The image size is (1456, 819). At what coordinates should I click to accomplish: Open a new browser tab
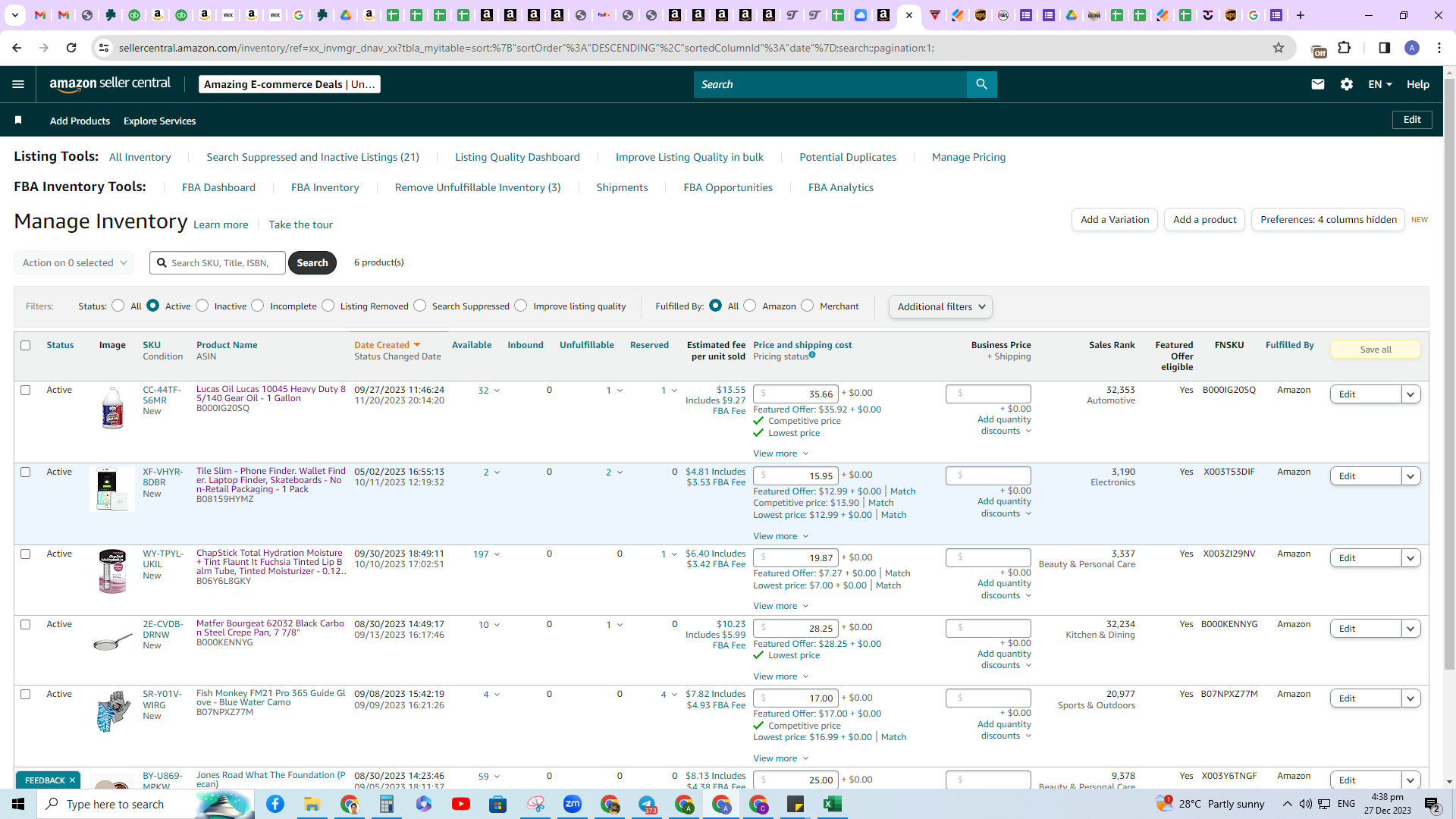[x=1301, y=15]
